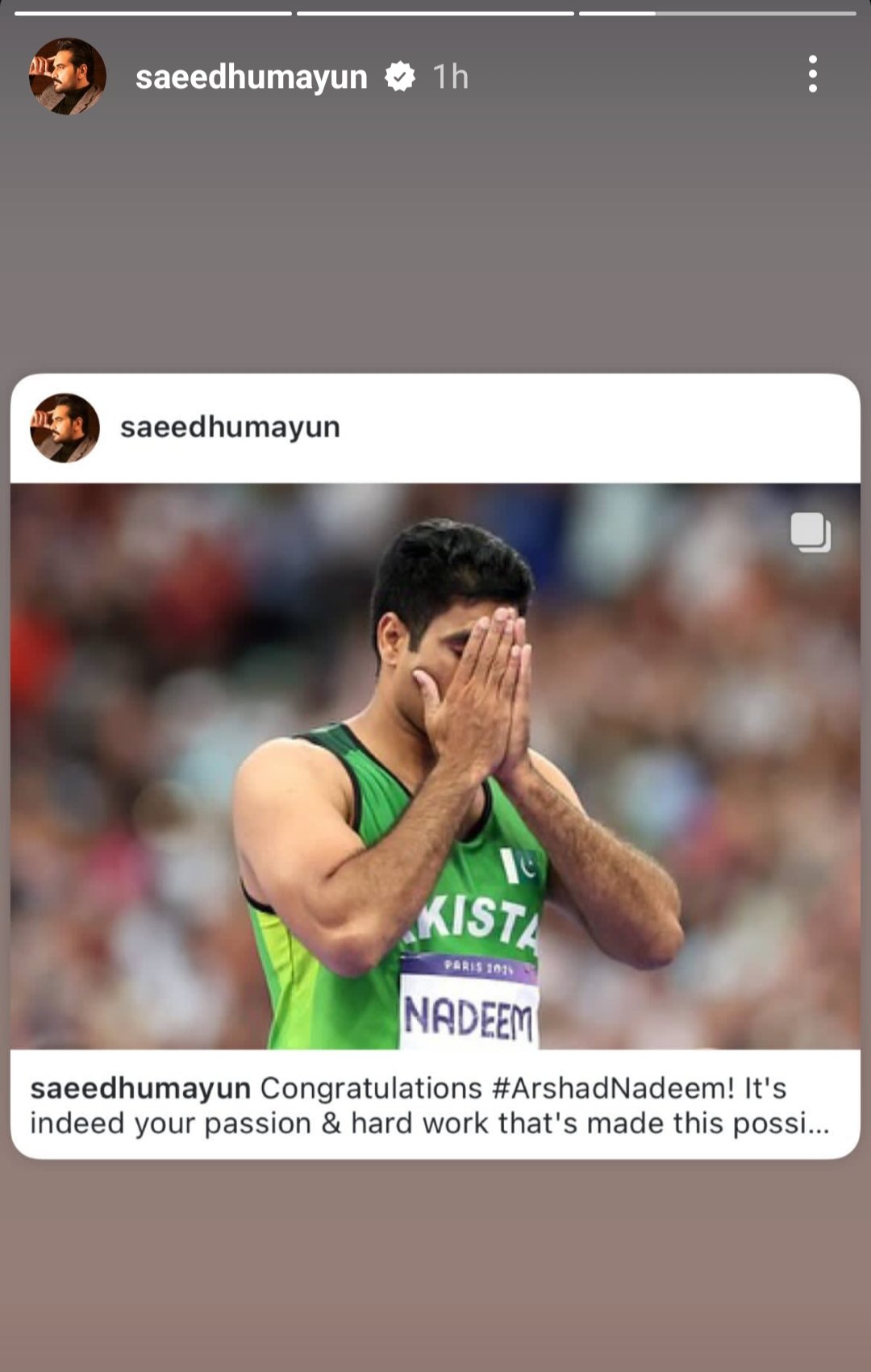Jump to the first story progress segment
This screenshot has width=871, height=1372.
[153, 14]
